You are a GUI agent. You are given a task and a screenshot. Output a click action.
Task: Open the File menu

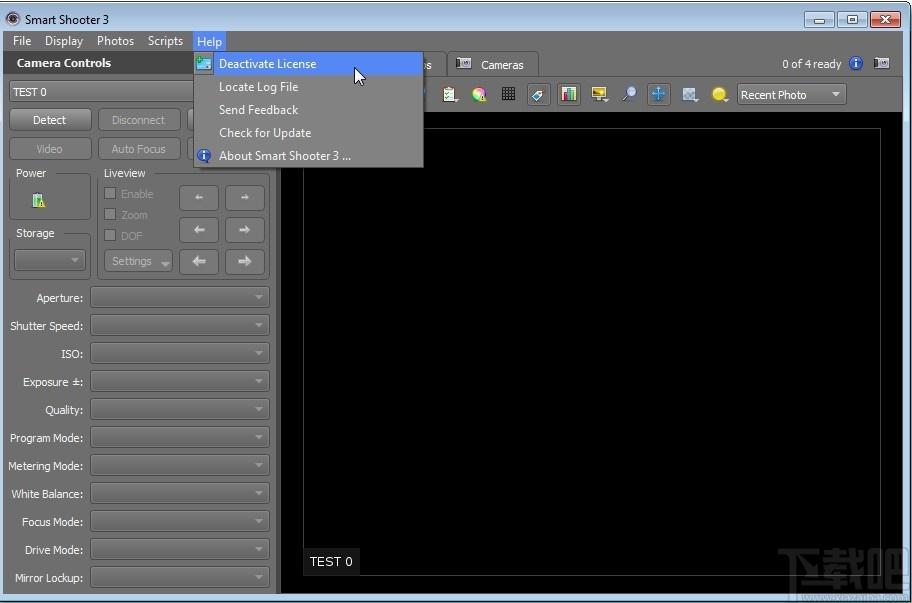tap(22, 41)
